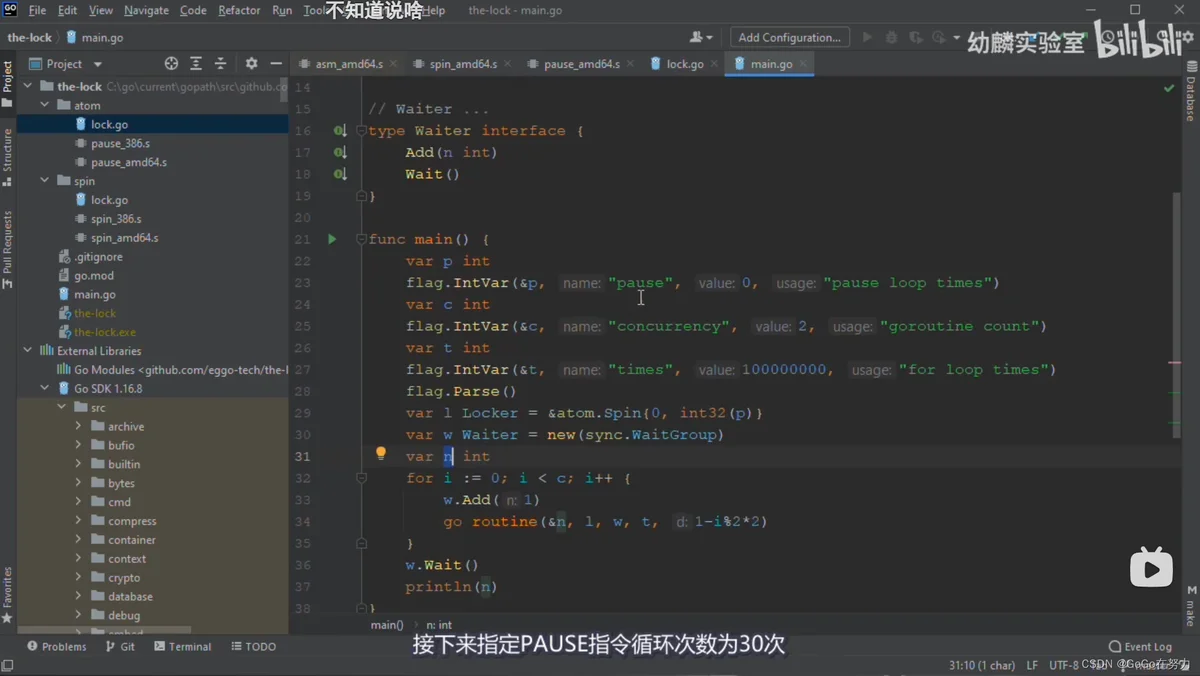Image resolution: width=1200 pixels, height=676 pixels.
Task: Open the Project panel settings gear
Action: (251, 63)
